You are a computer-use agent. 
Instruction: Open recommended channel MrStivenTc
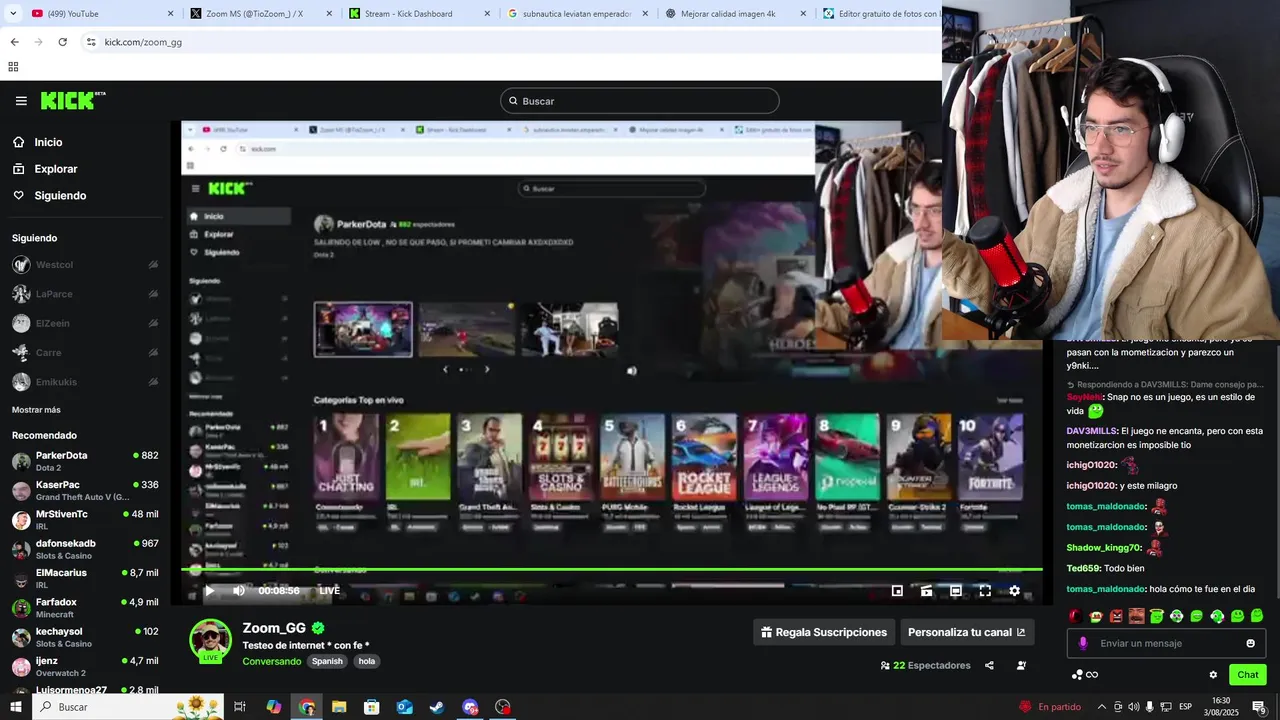[x=85, y=520]
